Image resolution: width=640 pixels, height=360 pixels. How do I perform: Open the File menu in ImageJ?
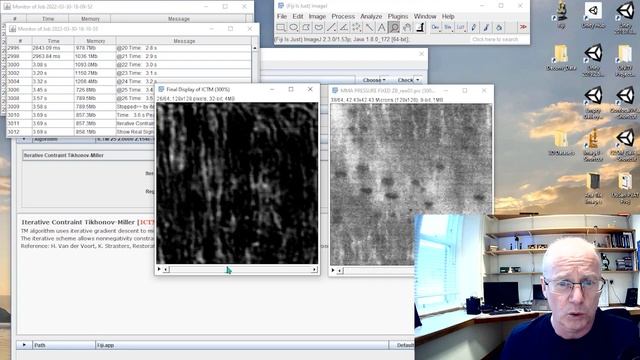(x=282, y=16)
